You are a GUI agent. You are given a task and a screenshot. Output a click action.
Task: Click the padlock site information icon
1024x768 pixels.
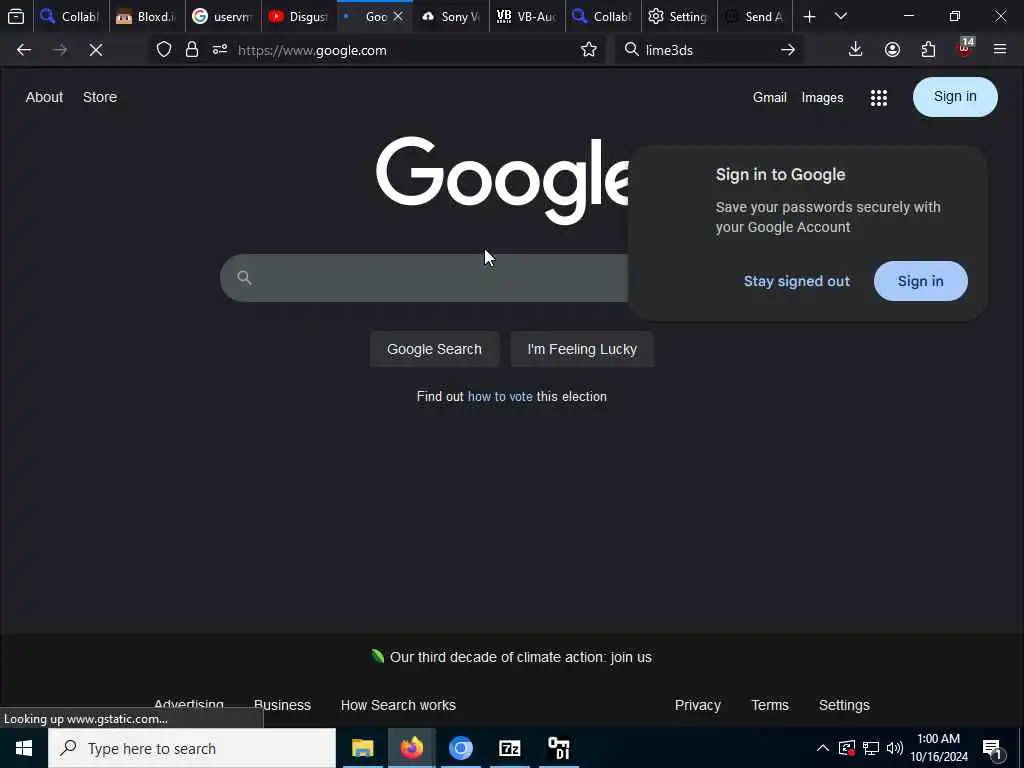191,50
